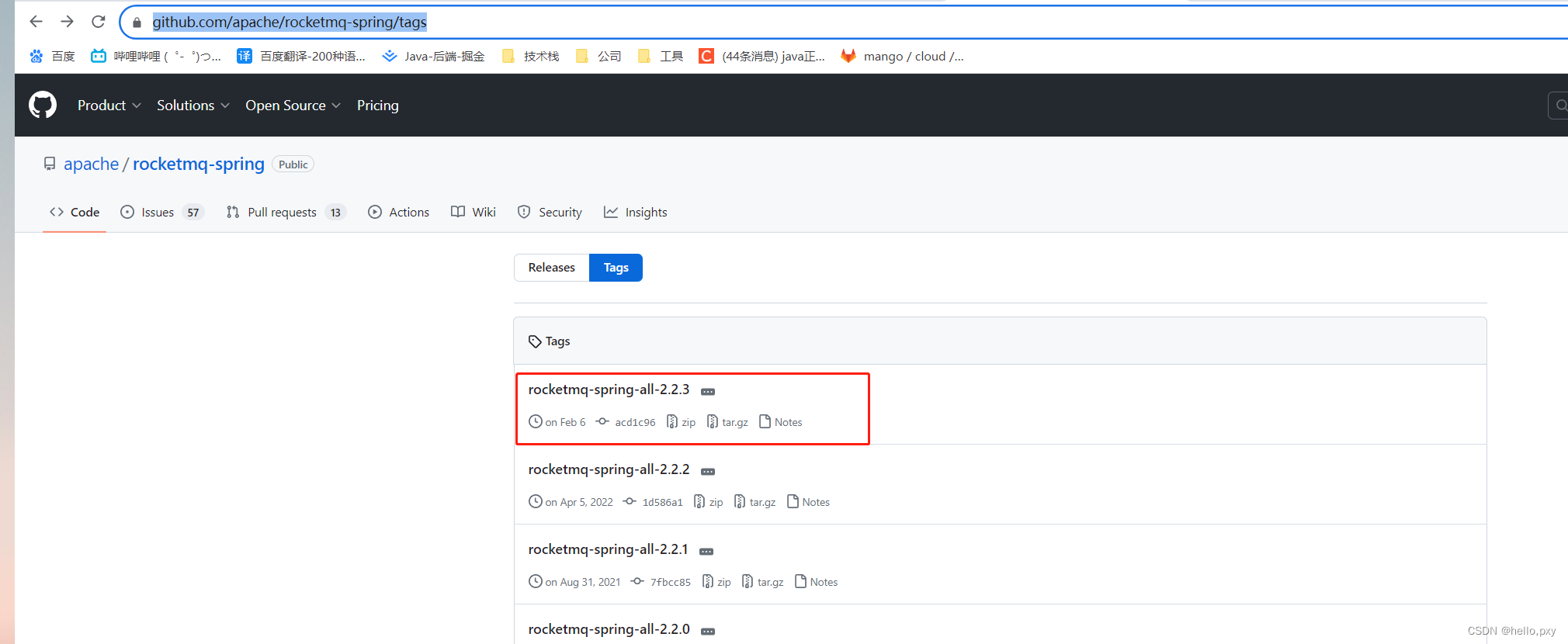Click the Public visibility badge
1568x644 pixels.
tap(293, 164)
